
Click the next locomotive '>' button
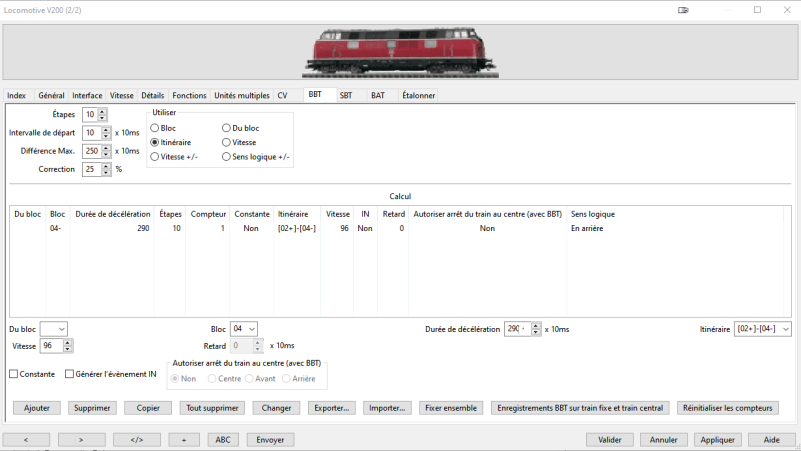tap(81, 440)
